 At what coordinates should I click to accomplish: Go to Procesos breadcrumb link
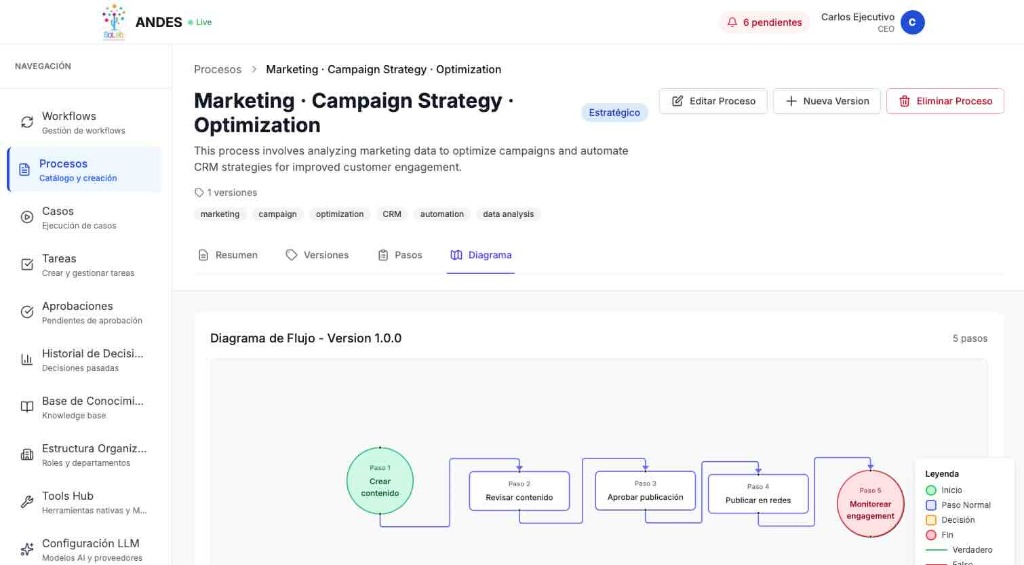[x=218, y=69]
